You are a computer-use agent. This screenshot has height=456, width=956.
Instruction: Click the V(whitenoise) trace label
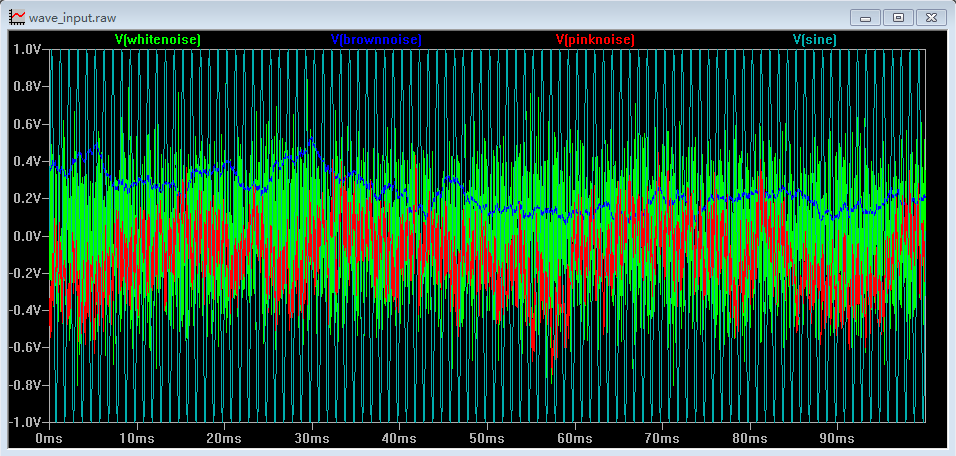pyautogui.click(x=158, y=40)
